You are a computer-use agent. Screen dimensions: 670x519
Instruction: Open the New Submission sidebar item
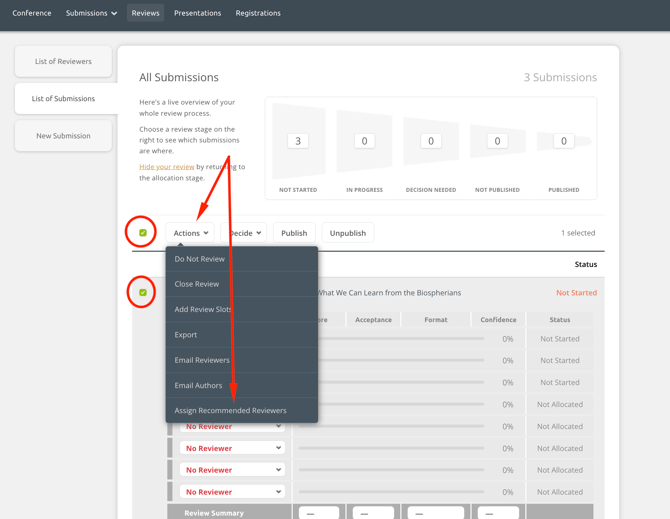pos(63,136)
